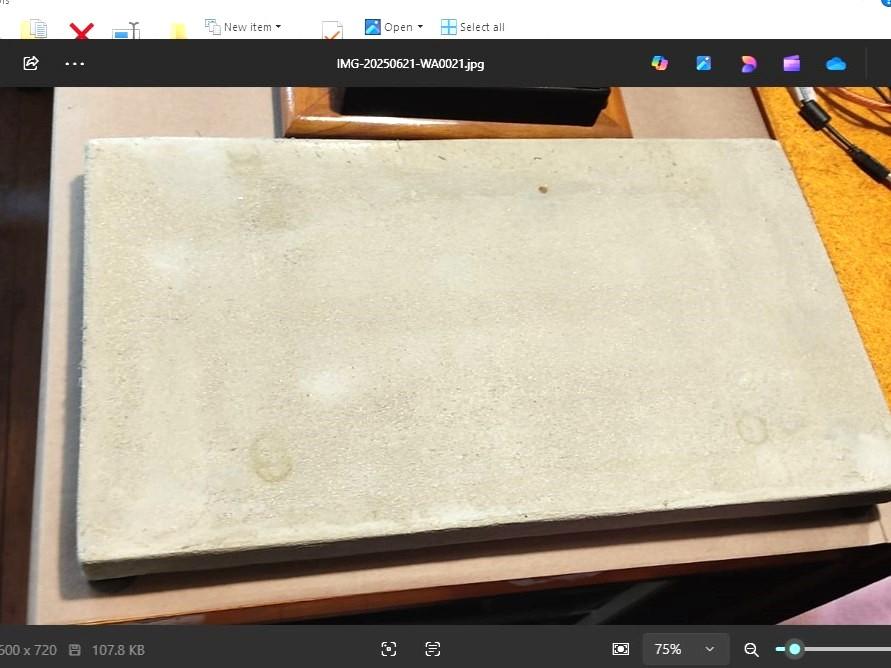Expand the 75% zoom level dropdown
Viewport: 891px width, 668px height.
tap(685, 649)
